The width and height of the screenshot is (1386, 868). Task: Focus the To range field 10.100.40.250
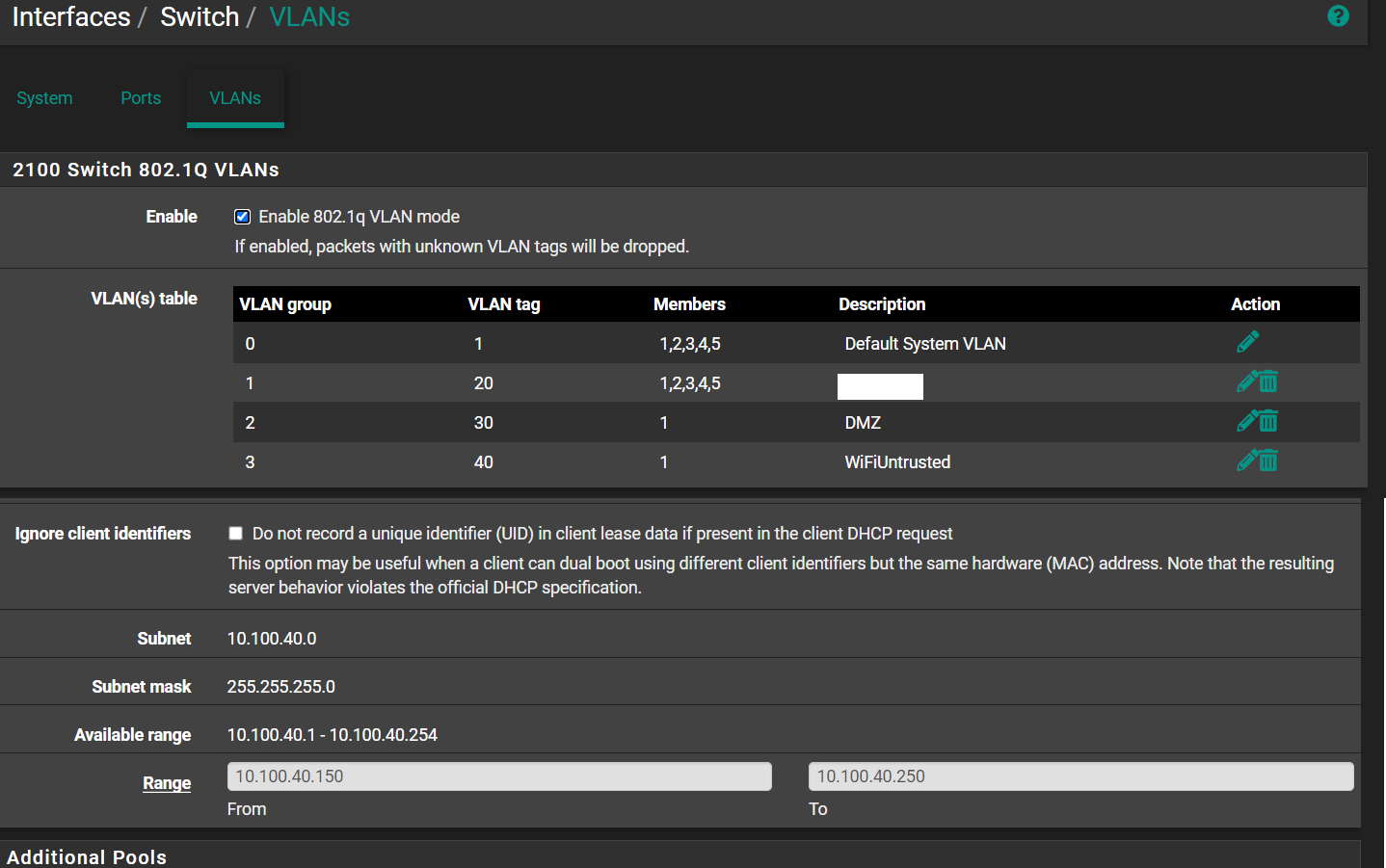pyautogui.click(x=1081, y=776)
